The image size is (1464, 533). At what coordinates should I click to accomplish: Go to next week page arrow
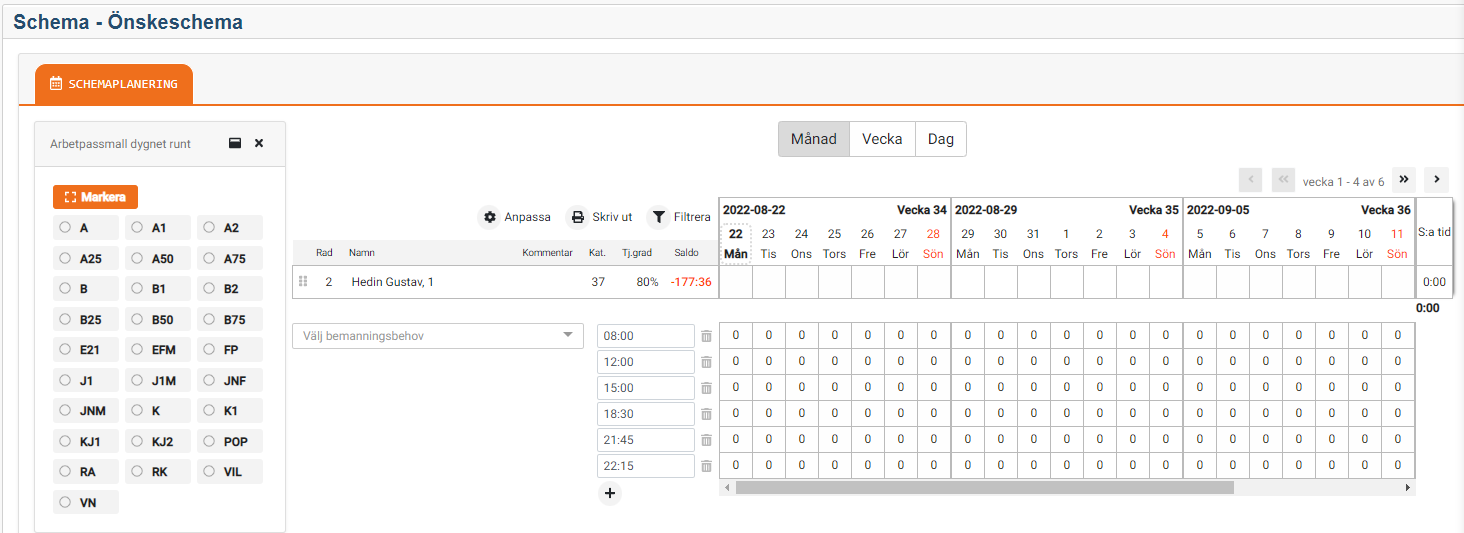click(x=1437, y=180)
